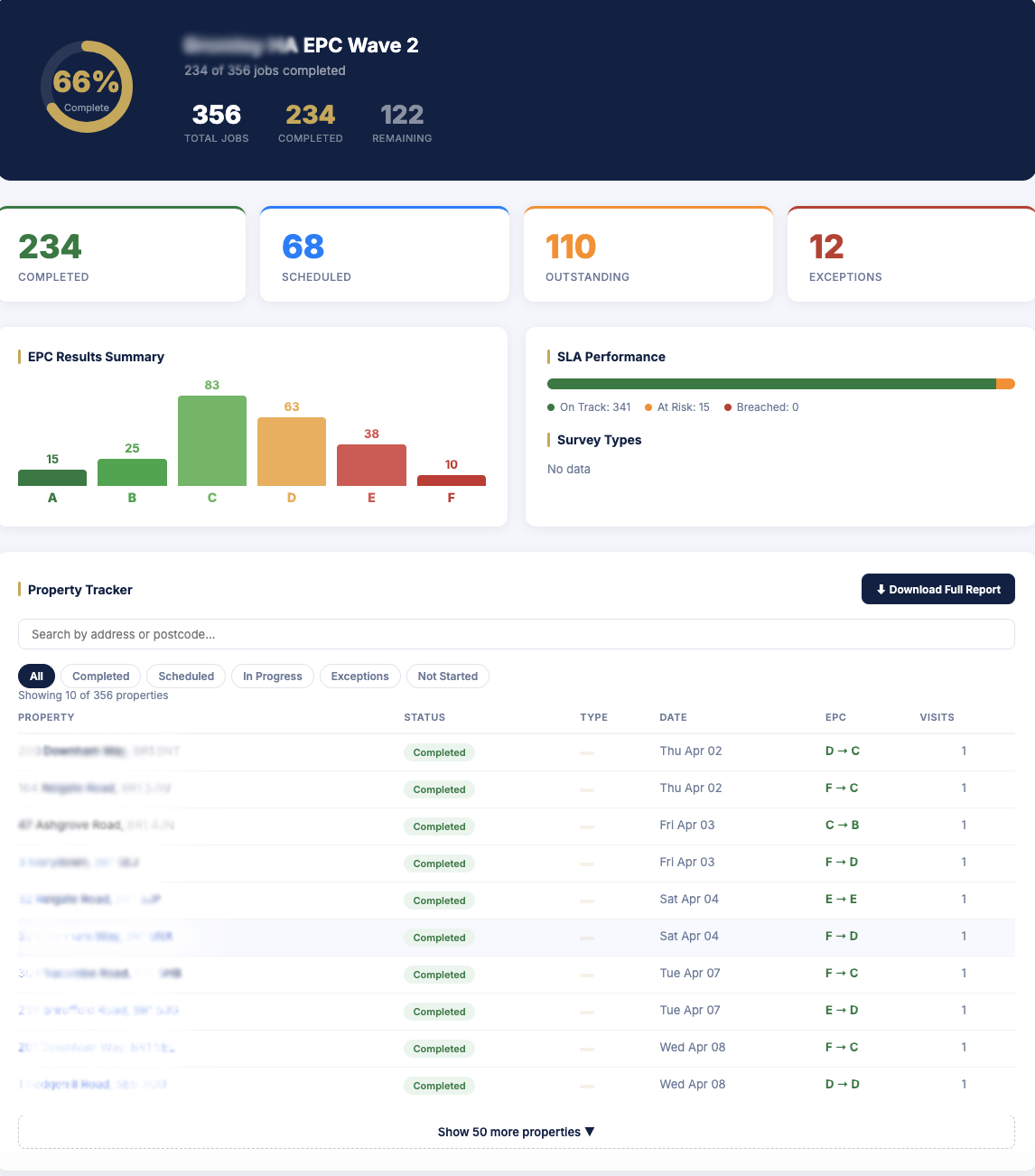Viewport: 1035px width, 1176px height.
Task: Click the VISITS column header
Action: click(x=937, y=717)
